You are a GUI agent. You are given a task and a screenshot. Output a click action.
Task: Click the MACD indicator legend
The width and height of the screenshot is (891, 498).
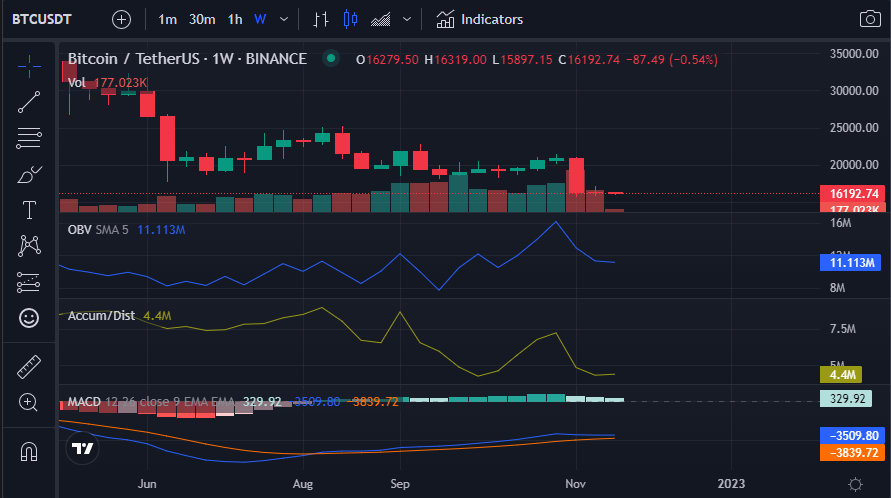click(x=233, y=402)
